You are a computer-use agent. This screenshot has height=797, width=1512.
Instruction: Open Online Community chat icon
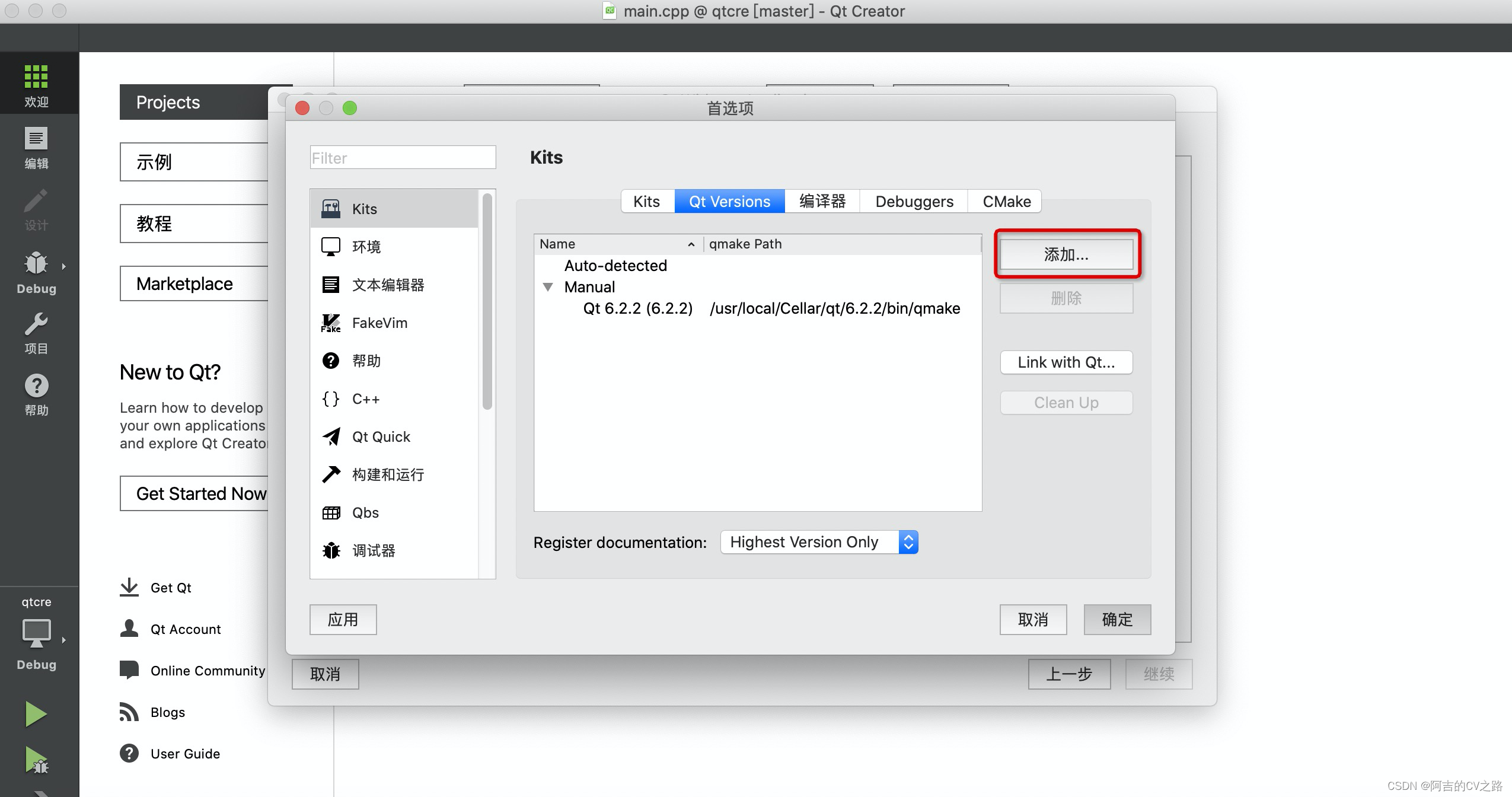pyautogui.click(x=129, y=670)
